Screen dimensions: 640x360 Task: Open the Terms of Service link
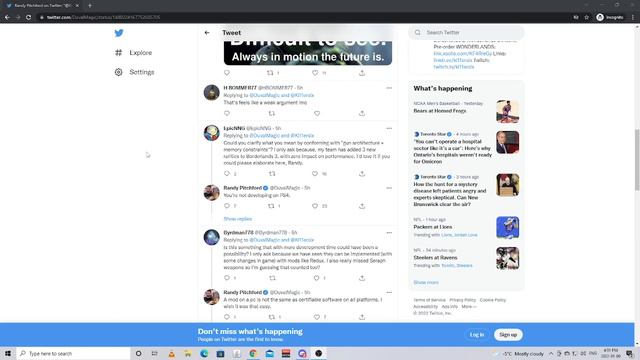tap(429, 300)
